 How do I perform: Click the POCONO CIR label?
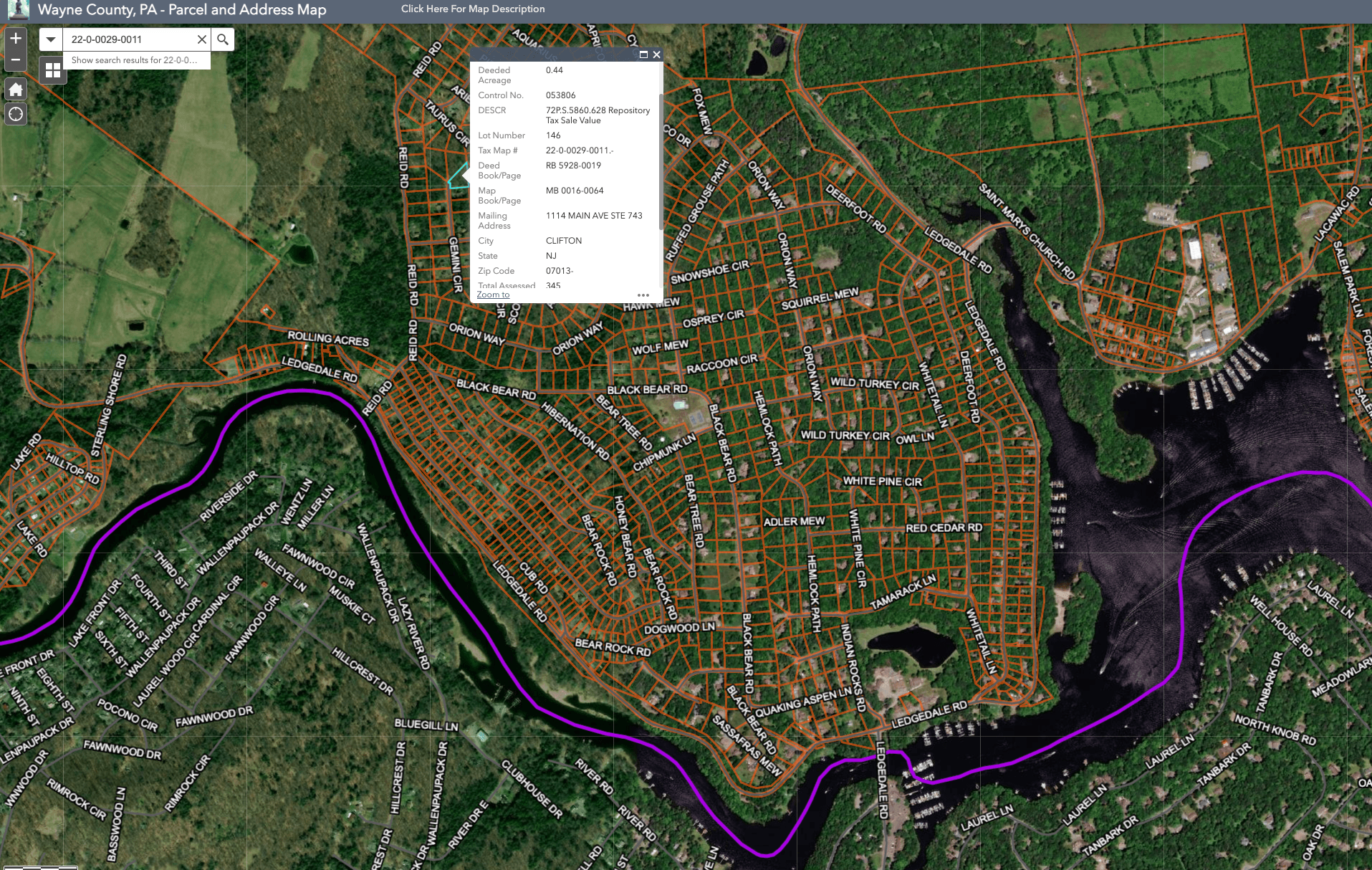[x=128, y=715]
